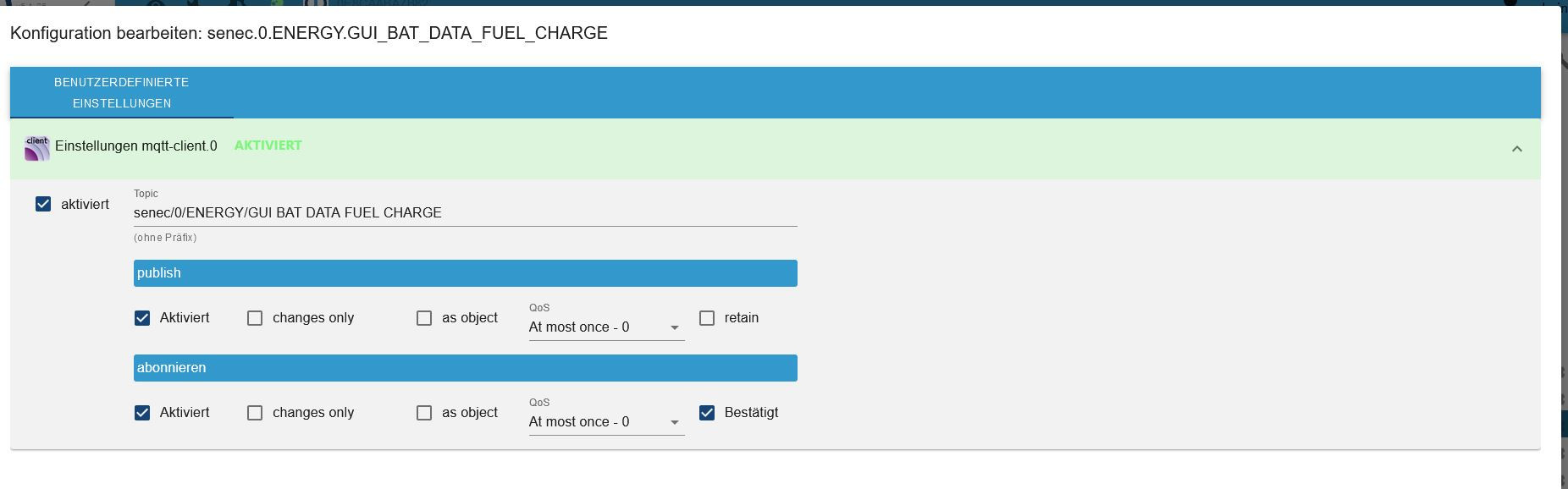Click the blue 'abonnieren' section header
Image resolution: width=1568 pixels, height=489 pixels.
tap(465, 368)
